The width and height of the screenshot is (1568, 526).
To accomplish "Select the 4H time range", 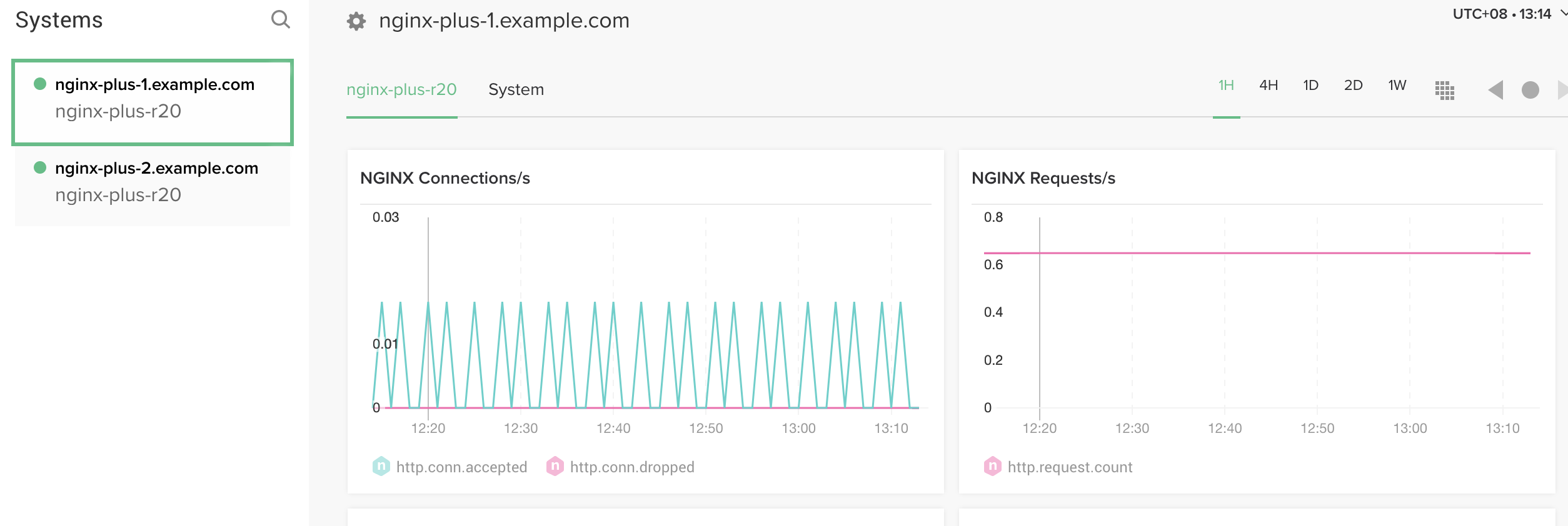I will pos(1269,86).
